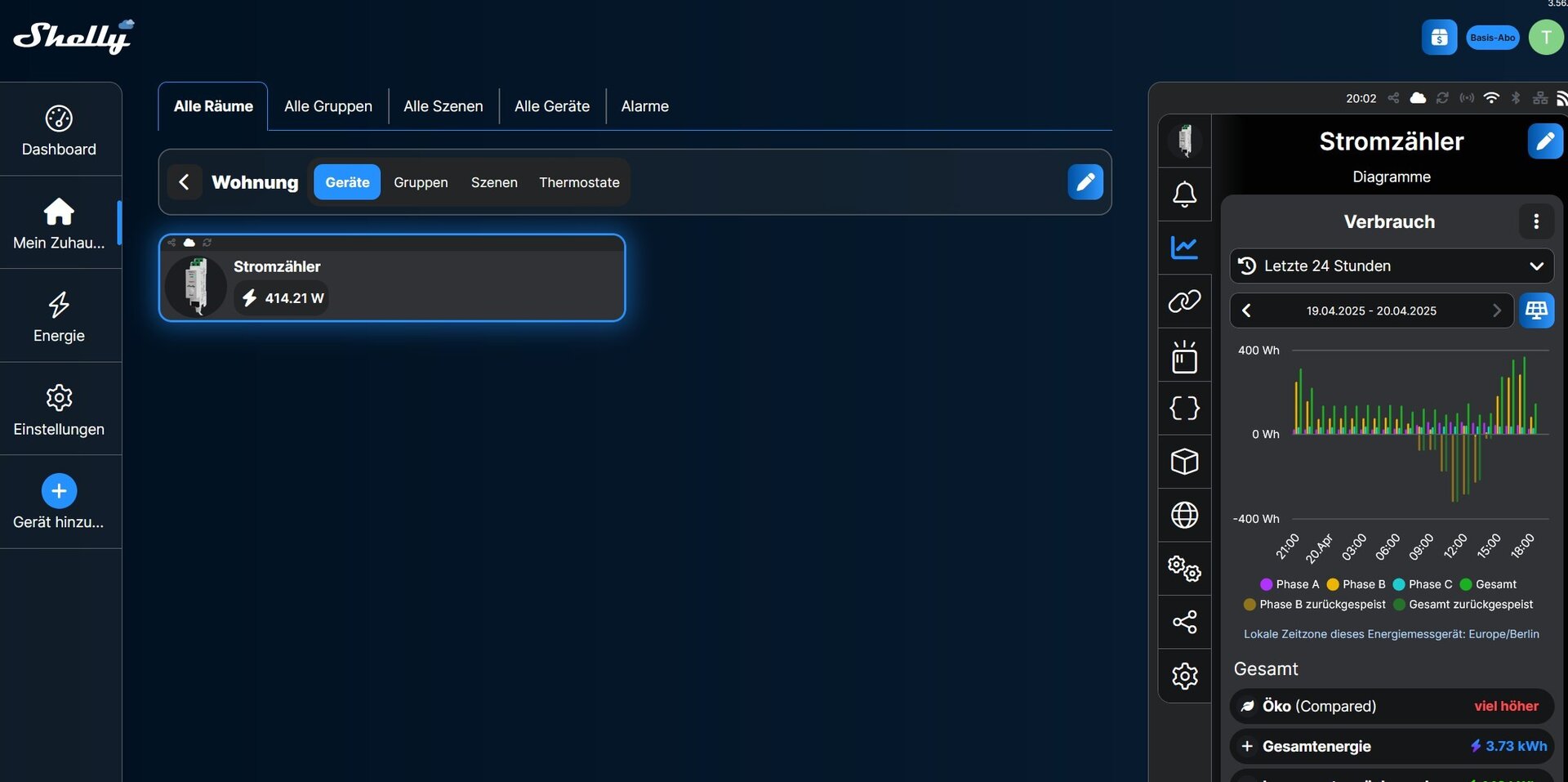This screenshot has width=1568, height=782.
Task: Toggle Gesamt zurückgespeist series in legend
Action: tap(1463, 605)
